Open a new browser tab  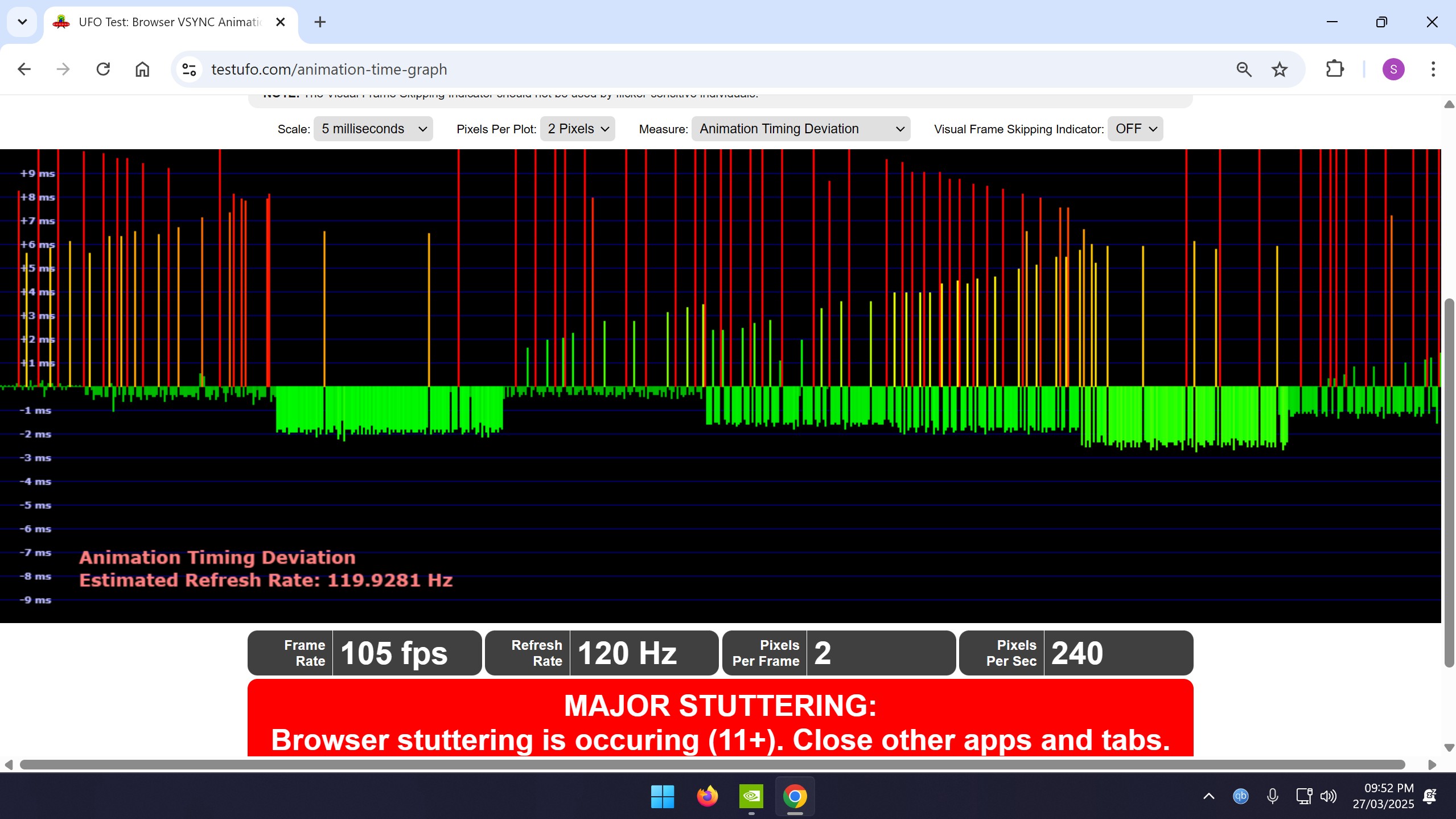[320, 22]
